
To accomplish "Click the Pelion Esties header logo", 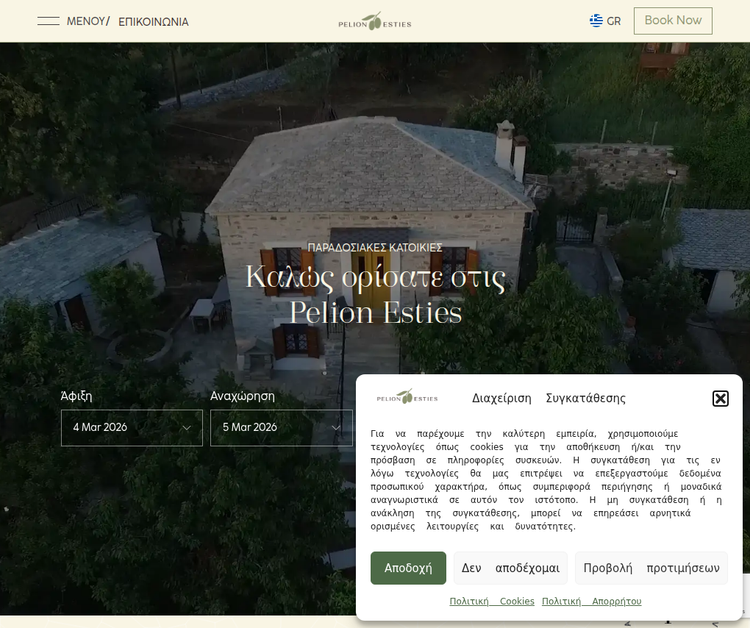I will pos(374,21).
